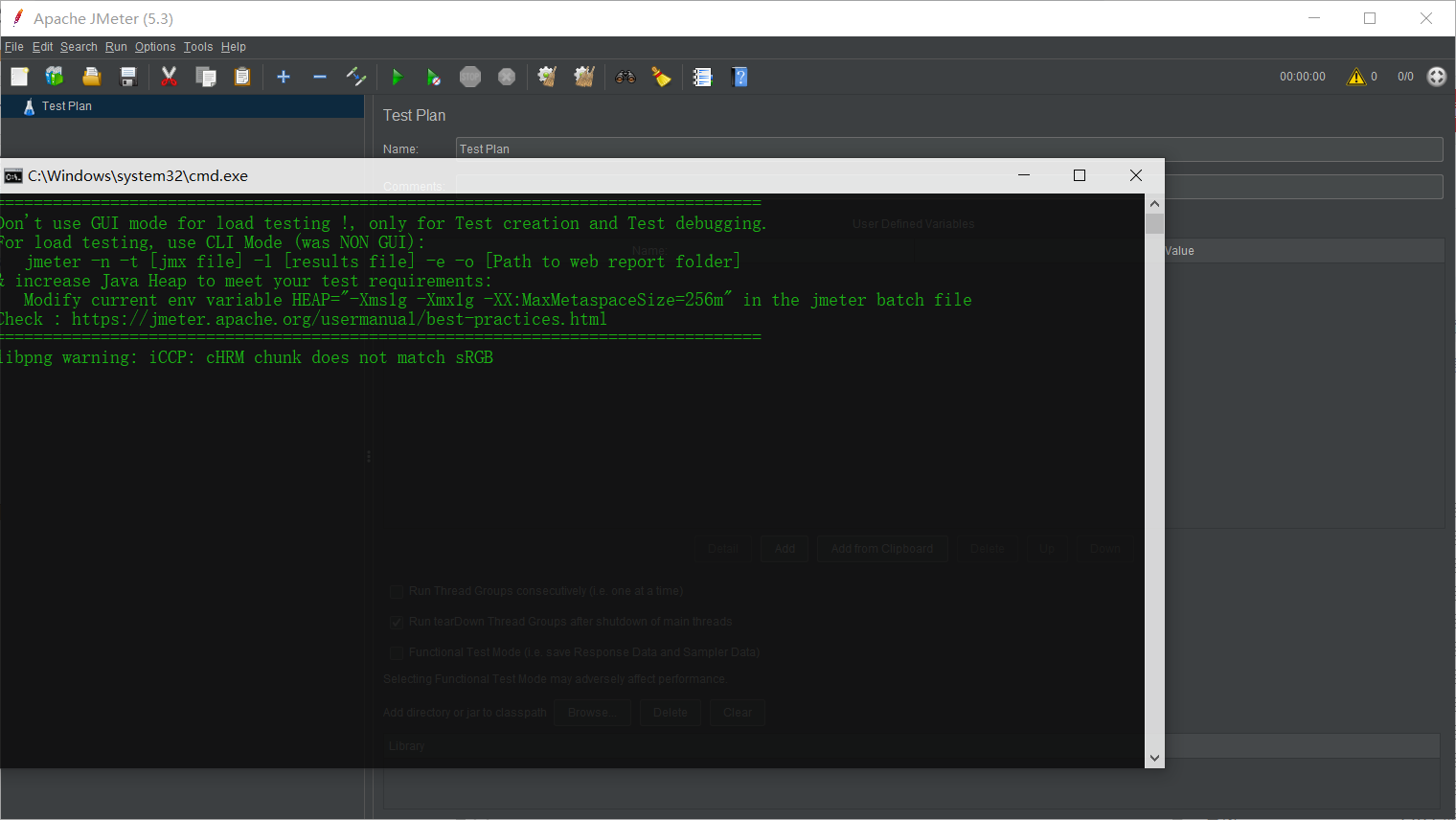
Task: Click the Copy icon in toolbar
Action: pos(206,77)
